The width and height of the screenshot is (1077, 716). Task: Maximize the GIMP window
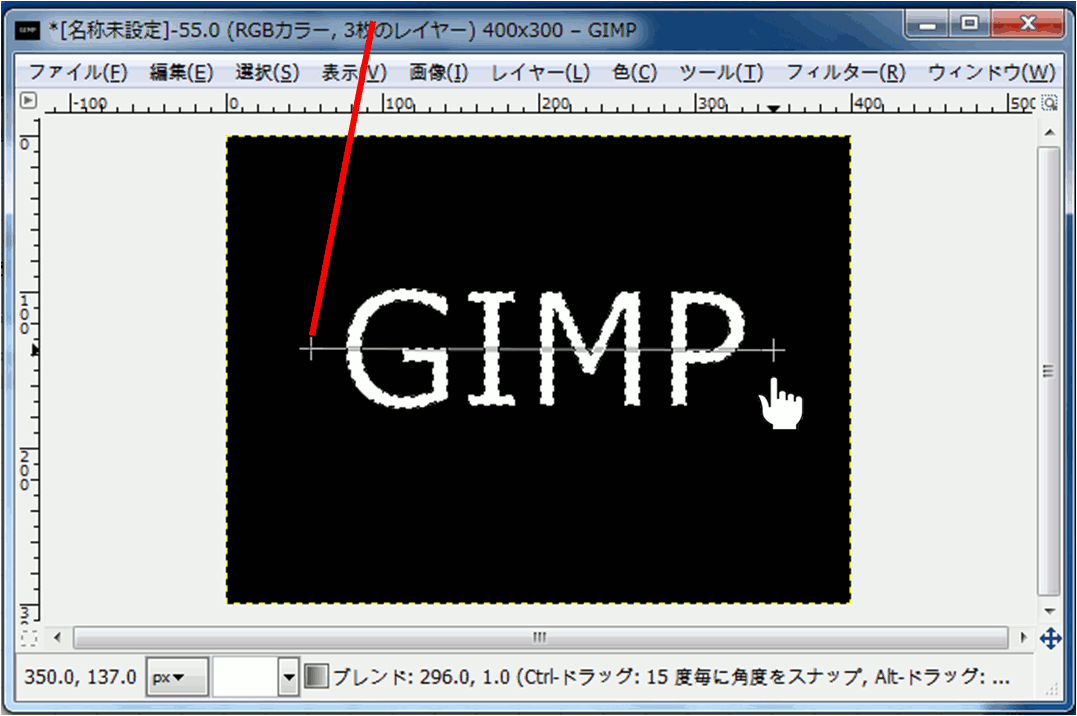coord(968,23)
